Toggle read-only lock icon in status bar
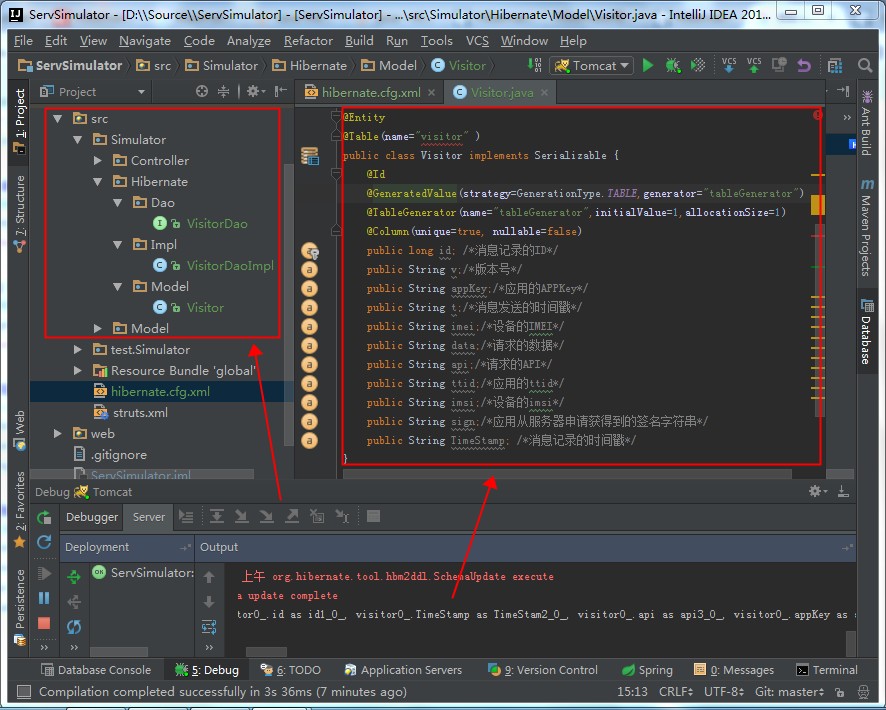The width and height of the screenshot is (886, 710). tap(840, 692)
